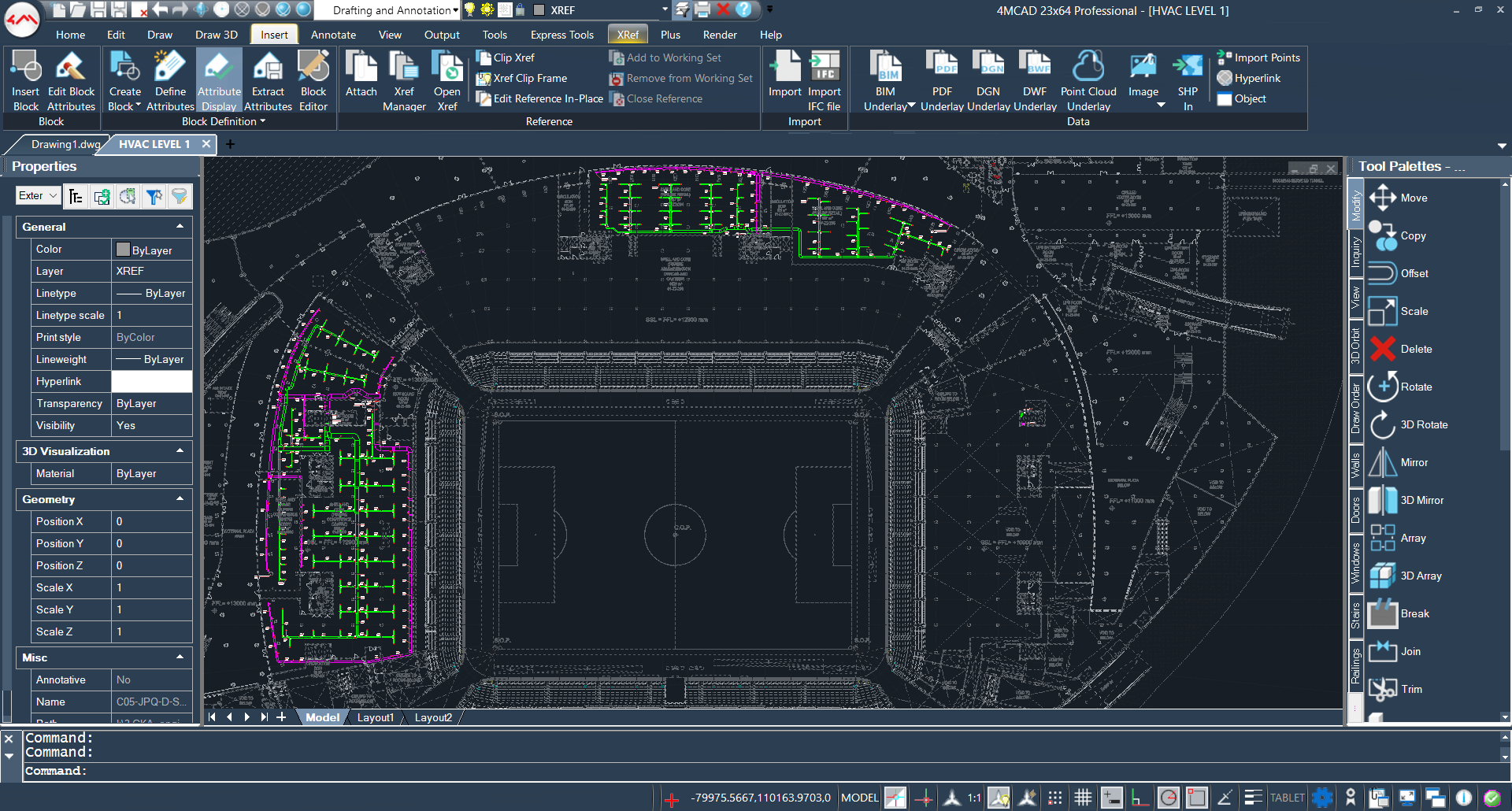
Task: Select the PDF Underlay tool
Action: click(x=941, y=76)
